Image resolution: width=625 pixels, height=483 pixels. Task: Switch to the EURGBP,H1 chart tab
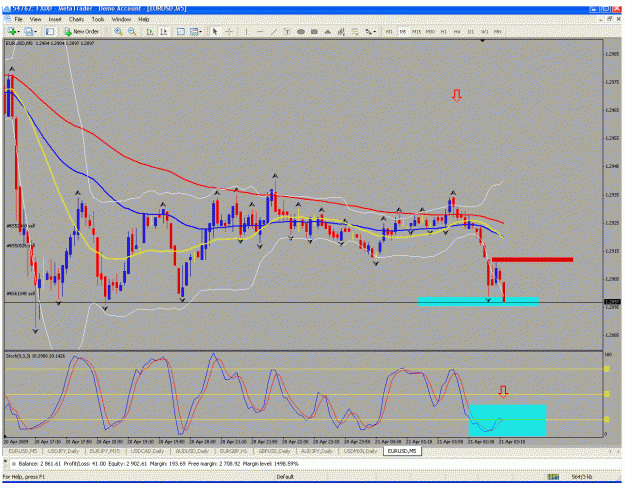pyautogui.click(x=233, y=451)
